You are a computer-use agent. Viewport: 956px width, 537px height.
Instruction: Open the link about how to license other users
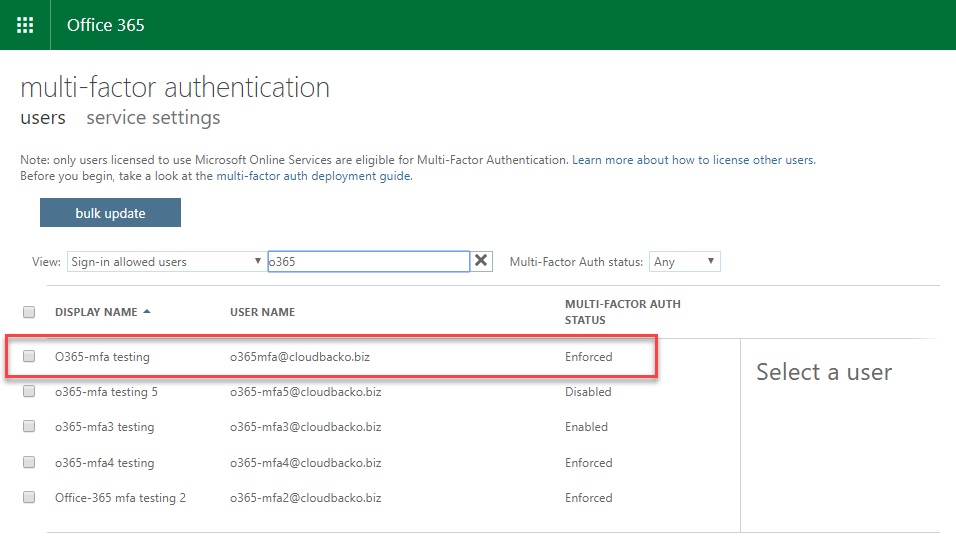tap(693, 160)
